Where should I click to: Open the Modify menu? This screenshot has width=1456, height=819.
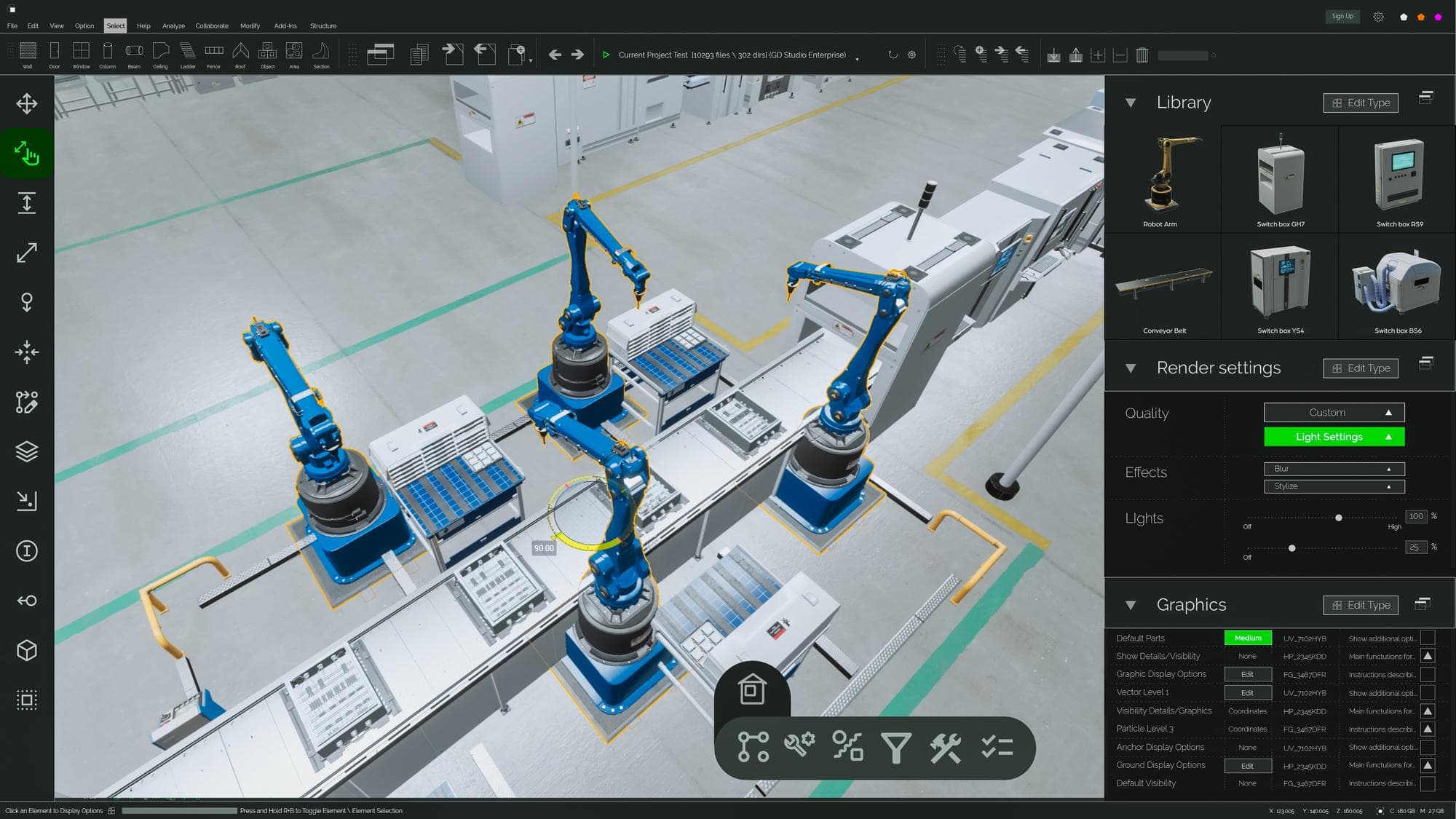[x=250, y=25]
